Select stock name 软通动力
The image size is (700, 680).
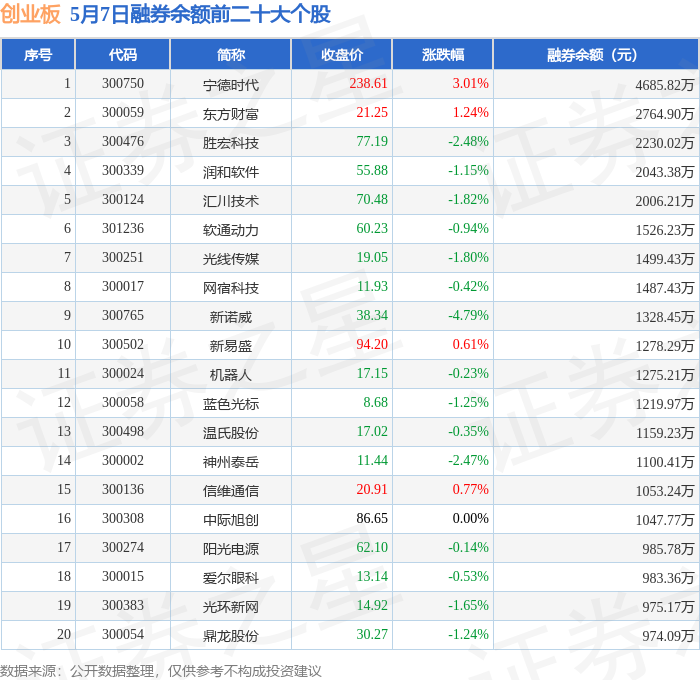231,230
